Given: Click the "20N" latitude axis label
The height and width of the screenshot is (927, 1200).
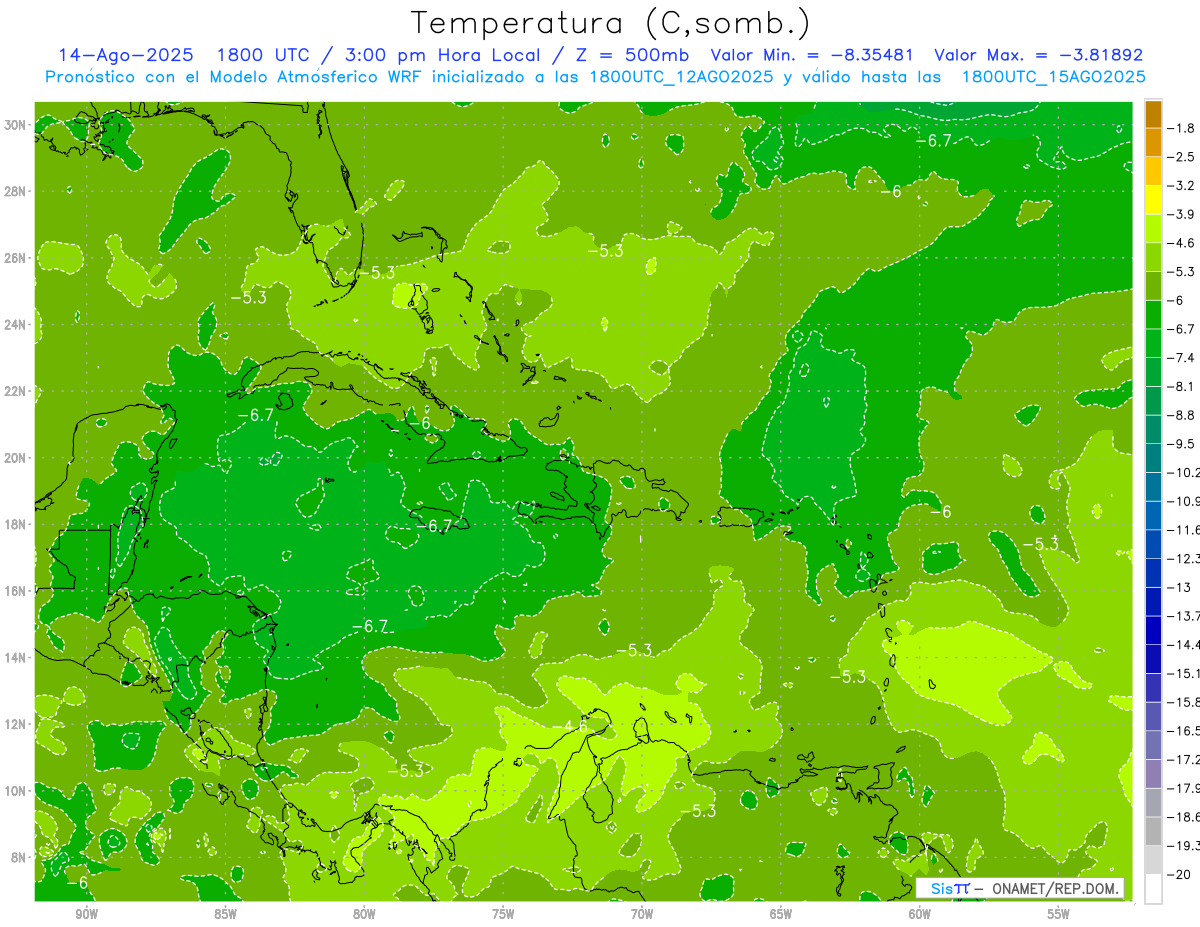Looking at the screenshot, I should pyautogui.click(x=16, y=457).
